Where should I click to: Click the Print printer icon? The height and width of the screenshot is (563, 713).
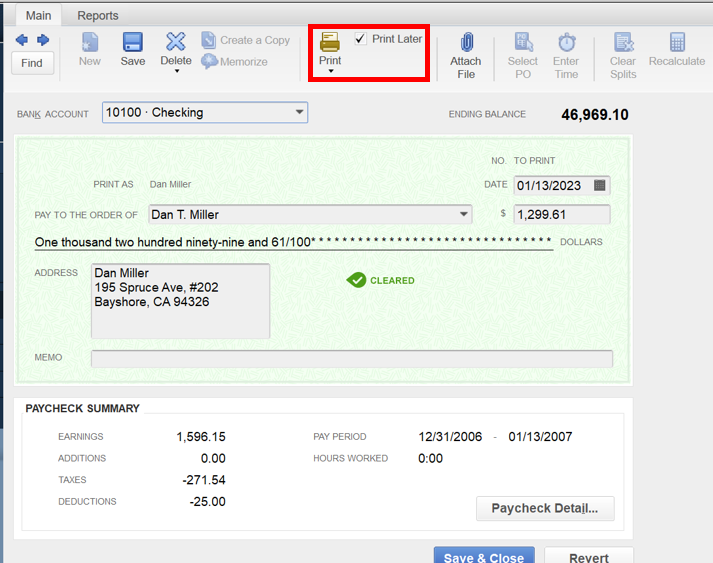coord(330,42)
